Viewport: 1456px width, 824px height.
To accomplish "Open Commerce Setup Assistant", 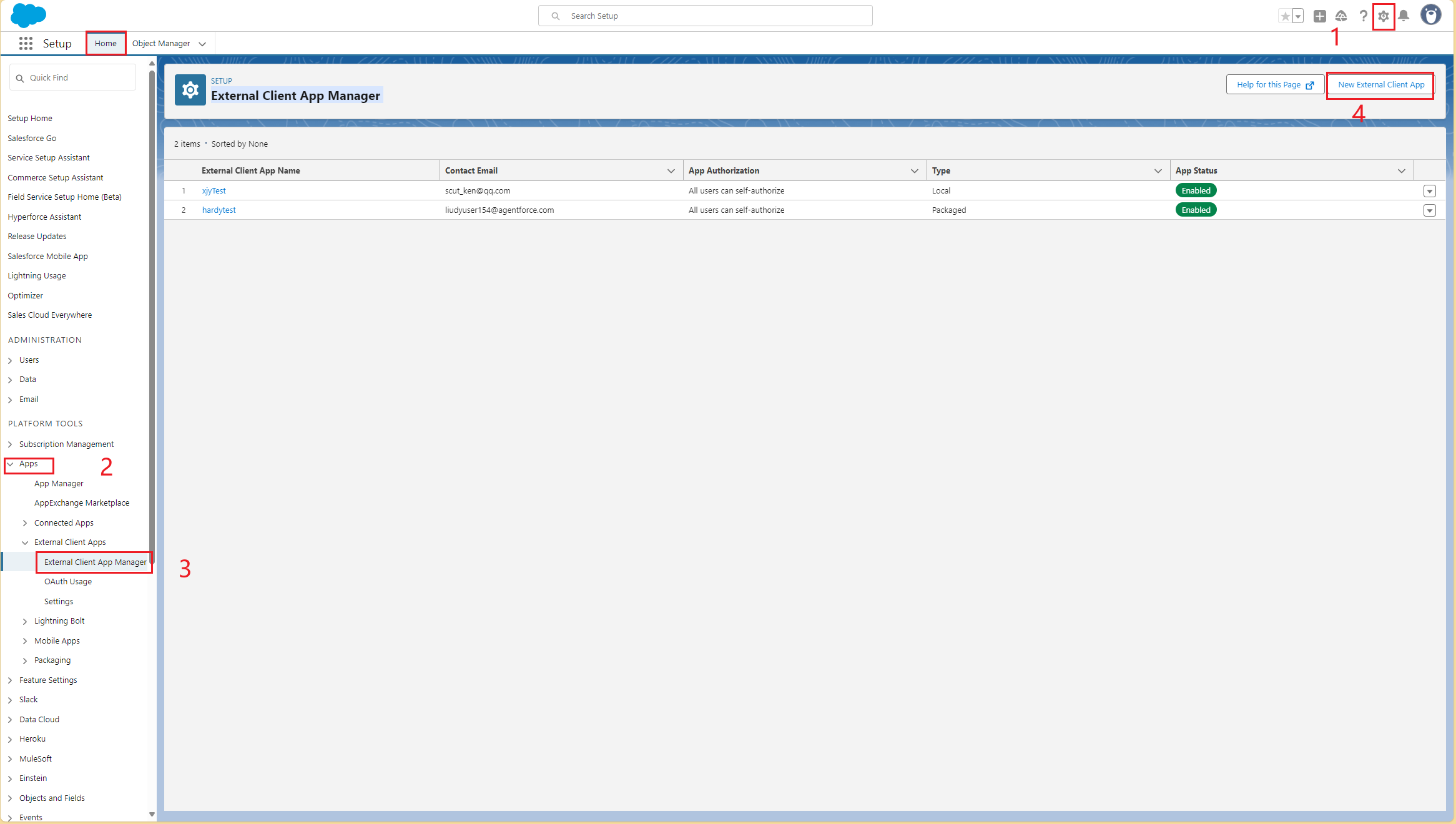I will pyautogui.click(x=56, y=177).
